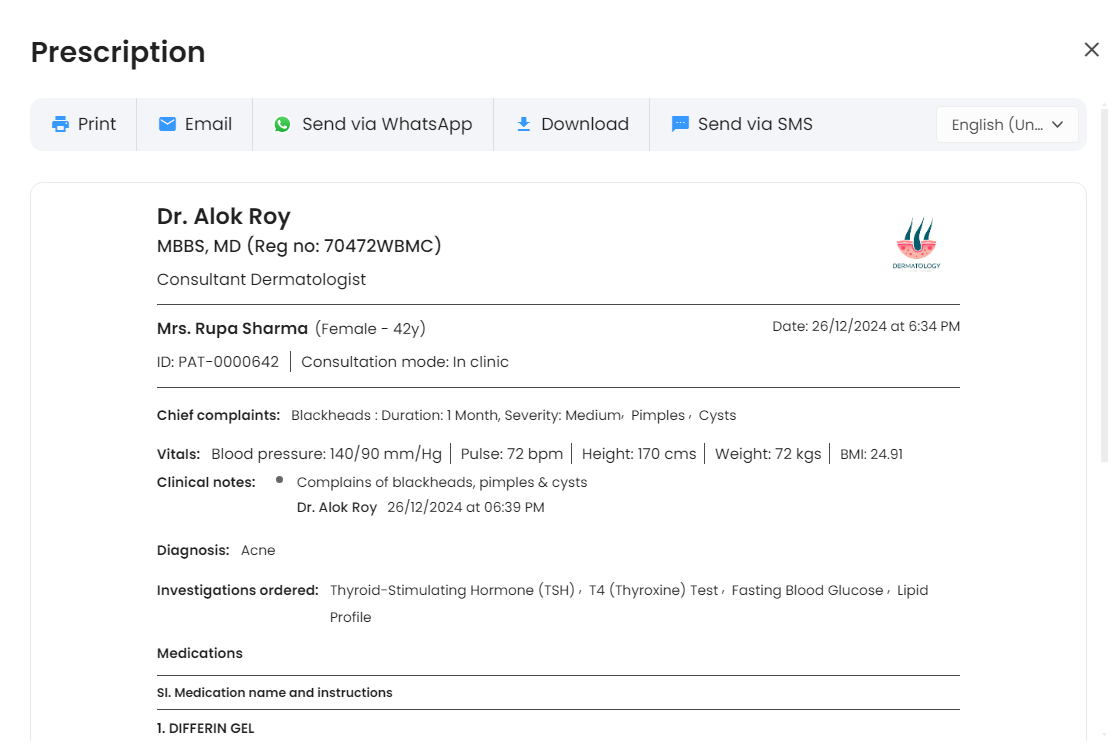Image resolution: width=1120 pixels, height=754 pixels.
Task: Hit the Download button text
Action: point(585,124)
